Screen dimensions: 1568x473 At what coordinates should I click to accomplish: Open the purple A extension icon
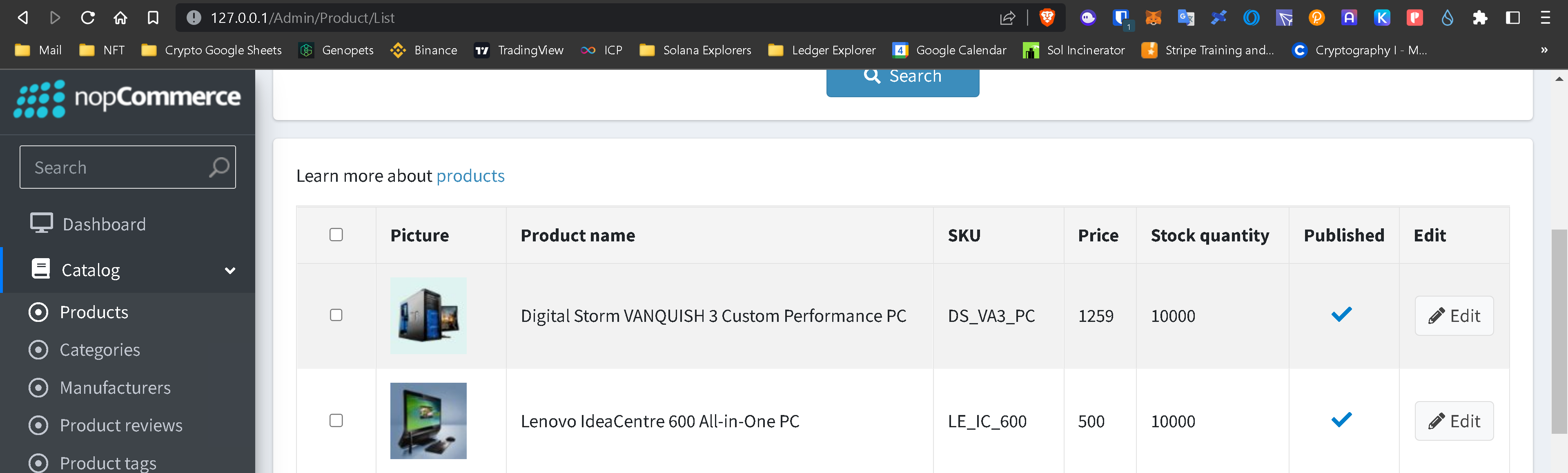coord(1350,18)
